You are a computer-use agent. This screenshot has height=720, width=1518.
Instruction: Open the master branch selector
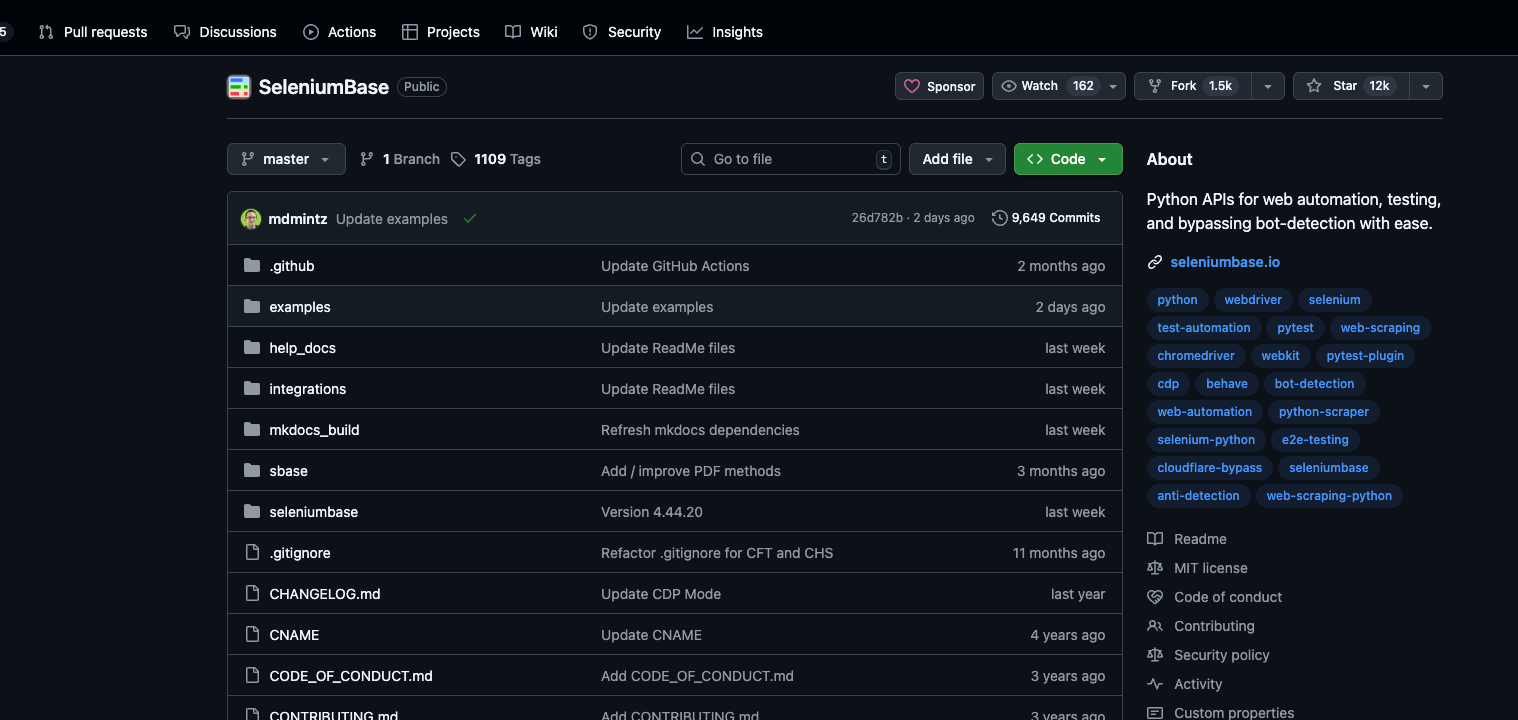[x=286, y=158]
